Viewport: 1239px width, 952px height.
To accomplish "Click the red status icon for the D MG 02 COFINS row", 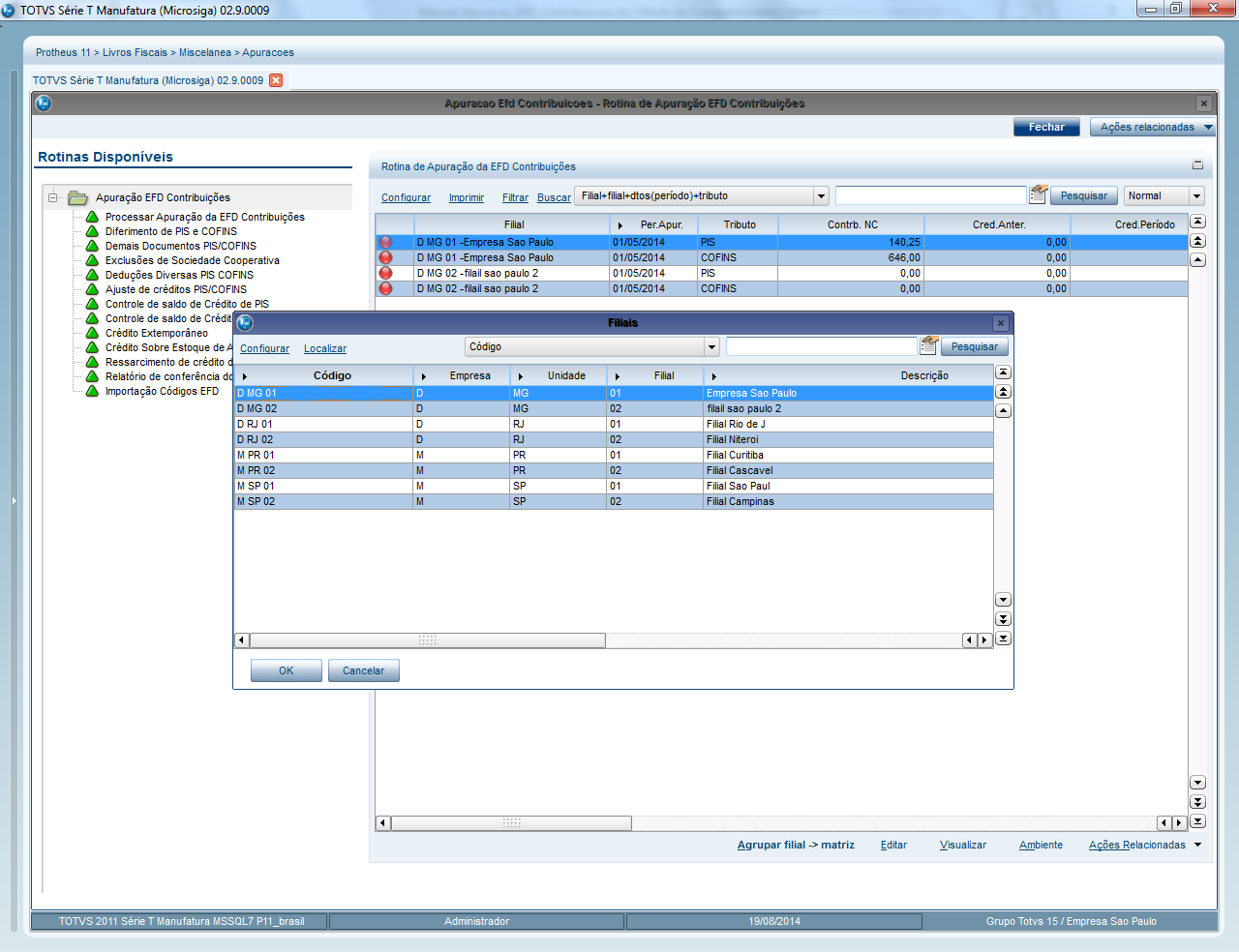I will (386, 288).
